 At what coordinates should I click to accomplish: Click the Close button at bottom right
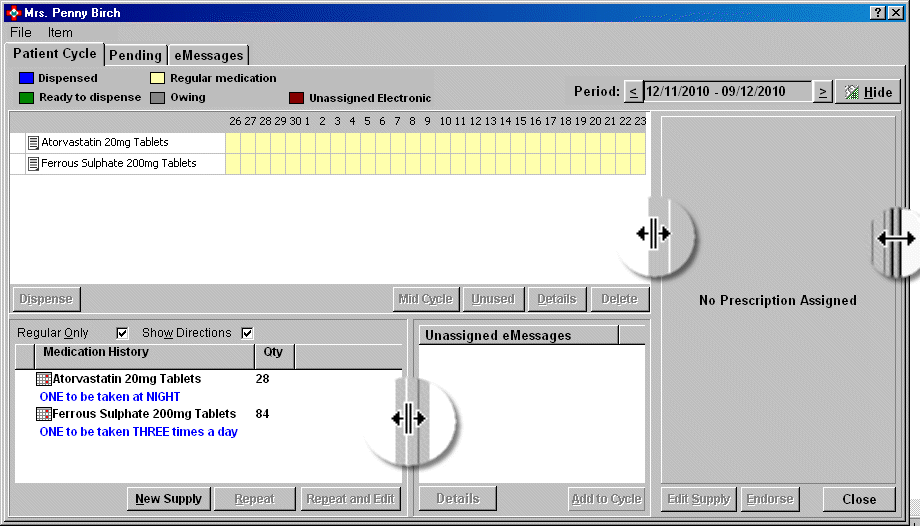click(859, 499)
